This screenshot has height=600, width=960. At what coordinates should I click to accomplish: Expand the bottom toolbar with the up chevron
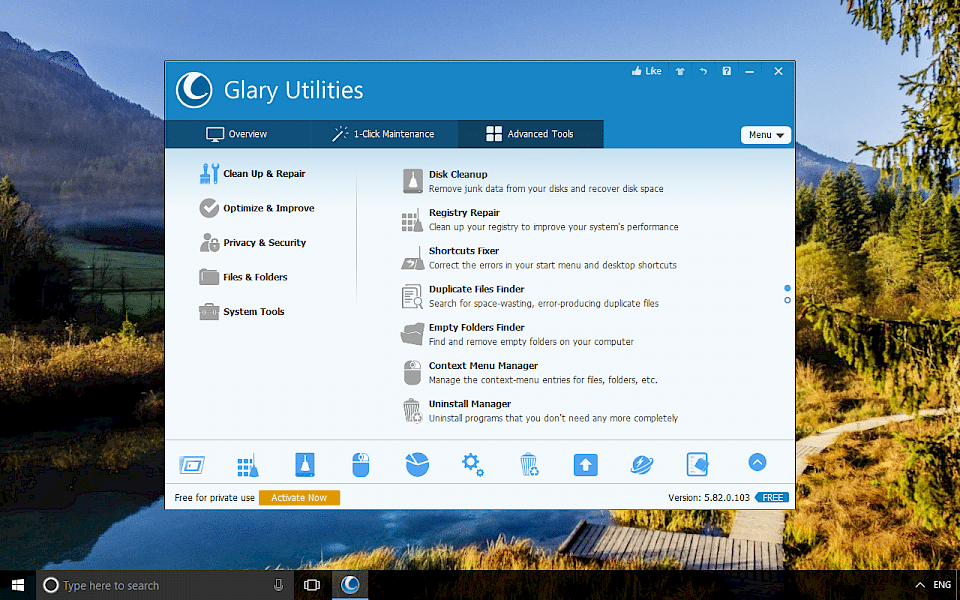tap(757, 462)
